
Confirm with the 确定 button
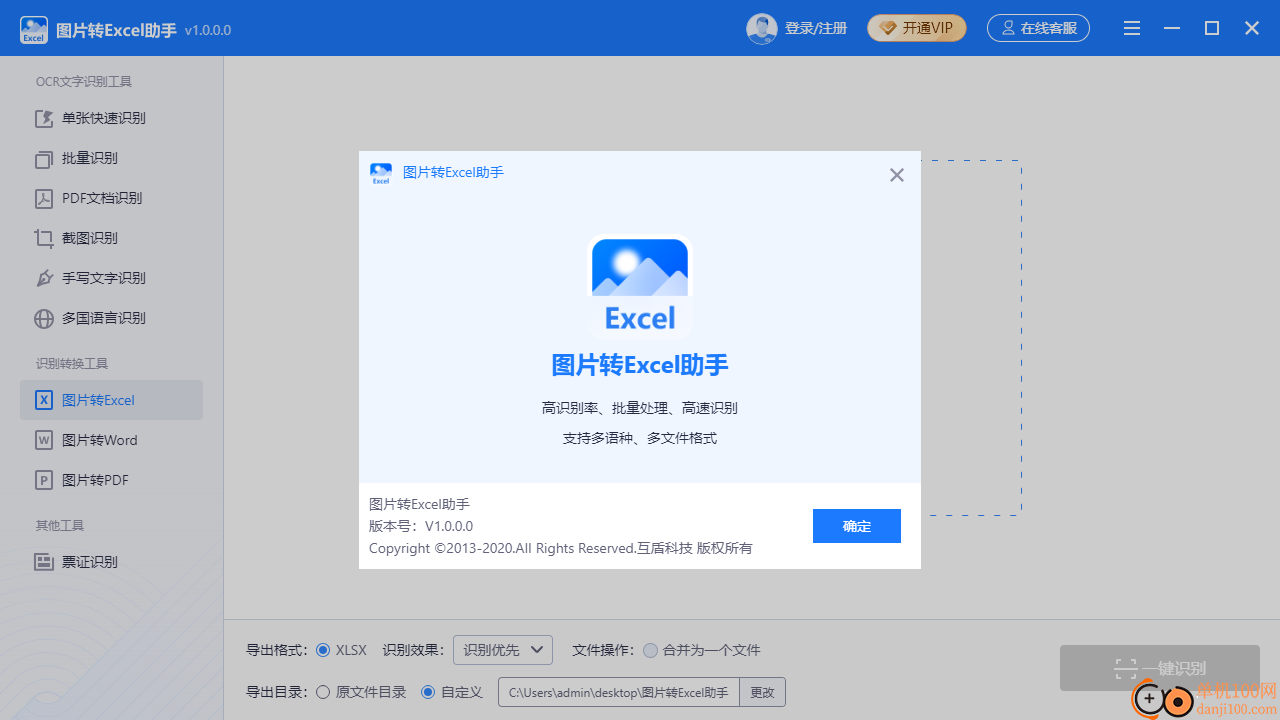[x=857, y=526]
